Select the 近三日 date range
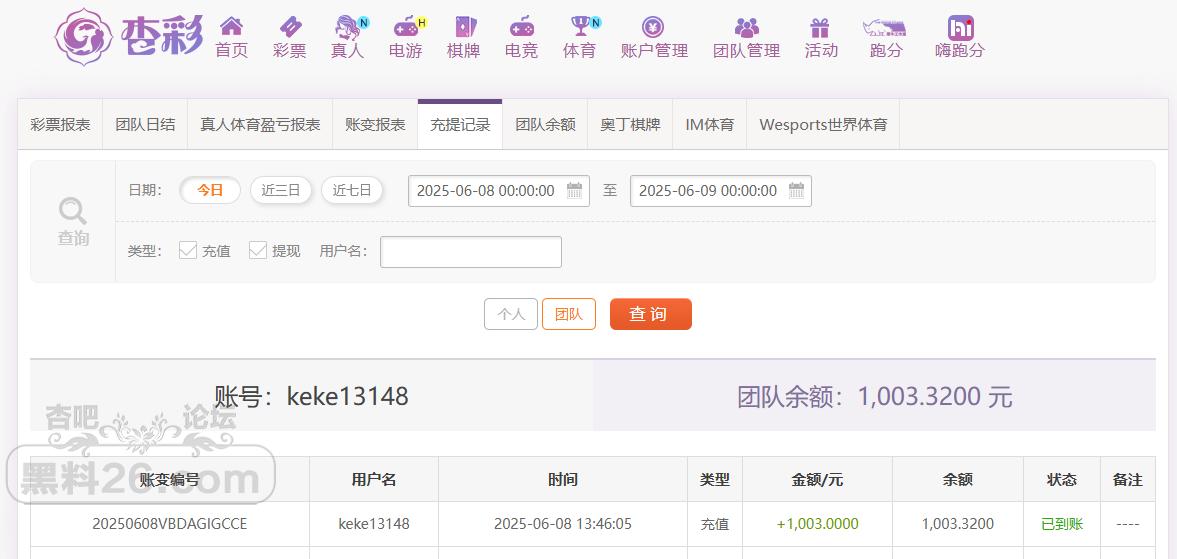This screenshot has height=559, width=1177. tap(281, 191)
